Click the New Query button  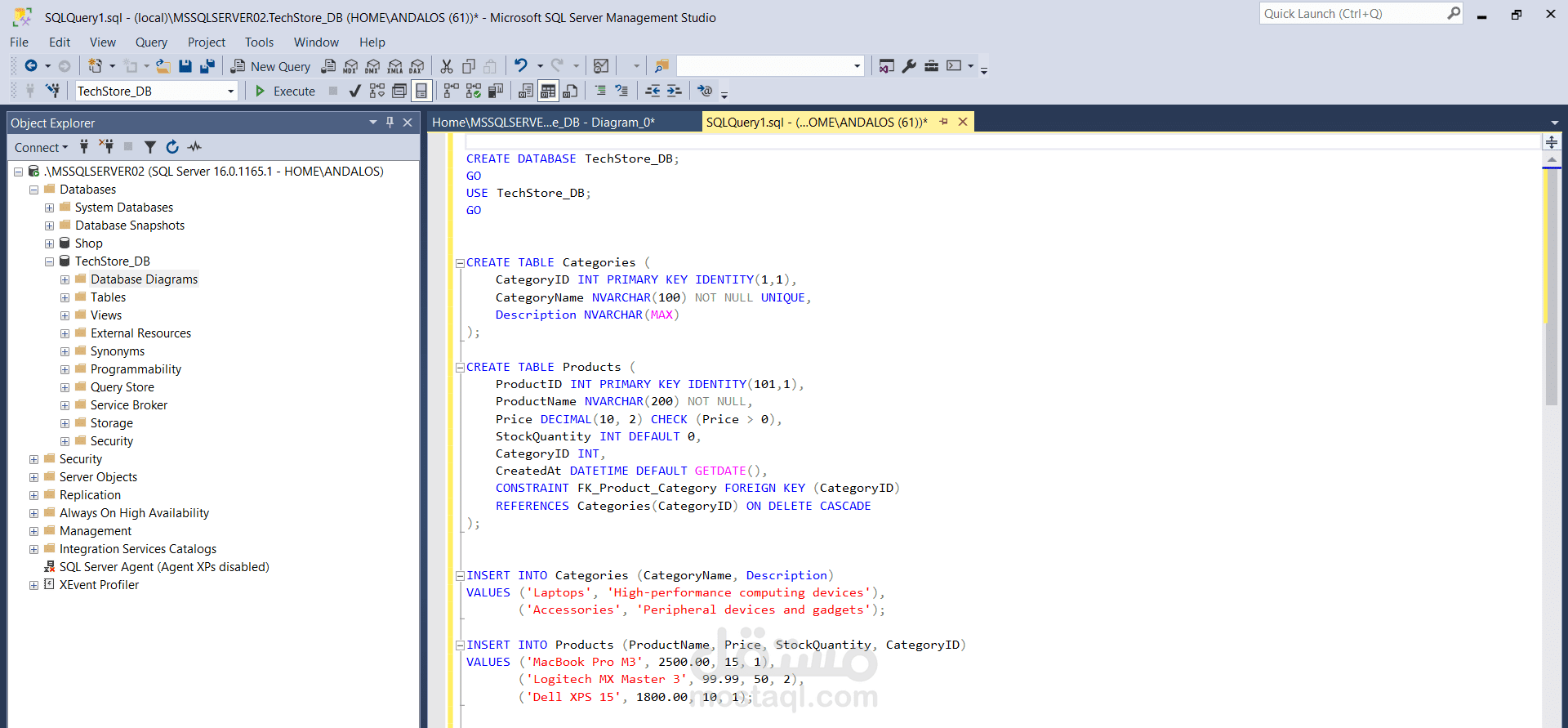271,66
